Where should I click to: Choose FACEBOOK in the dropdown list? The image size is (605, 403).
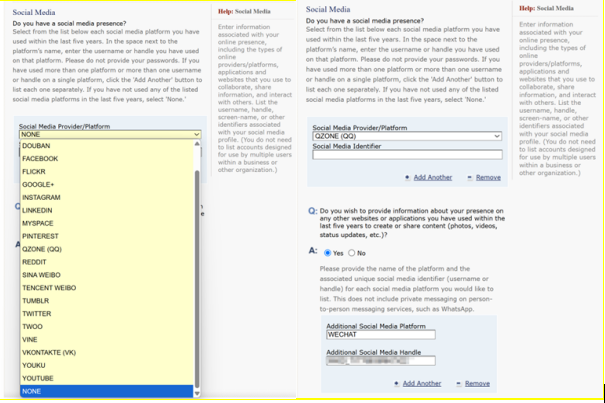pyautogui.click(x=107, y=159)
